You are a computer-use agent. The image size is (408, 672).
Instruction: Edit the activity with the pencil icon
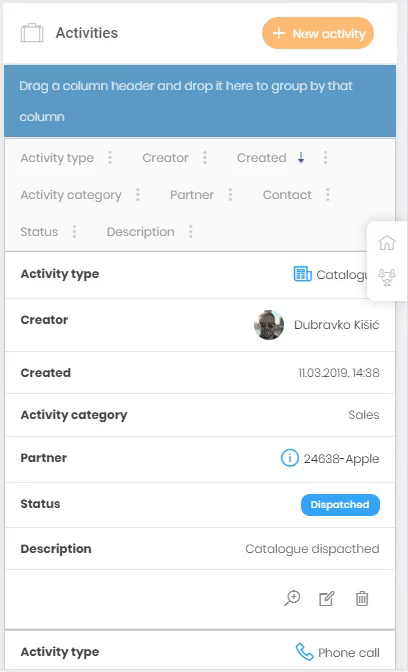tap(327, 599)
